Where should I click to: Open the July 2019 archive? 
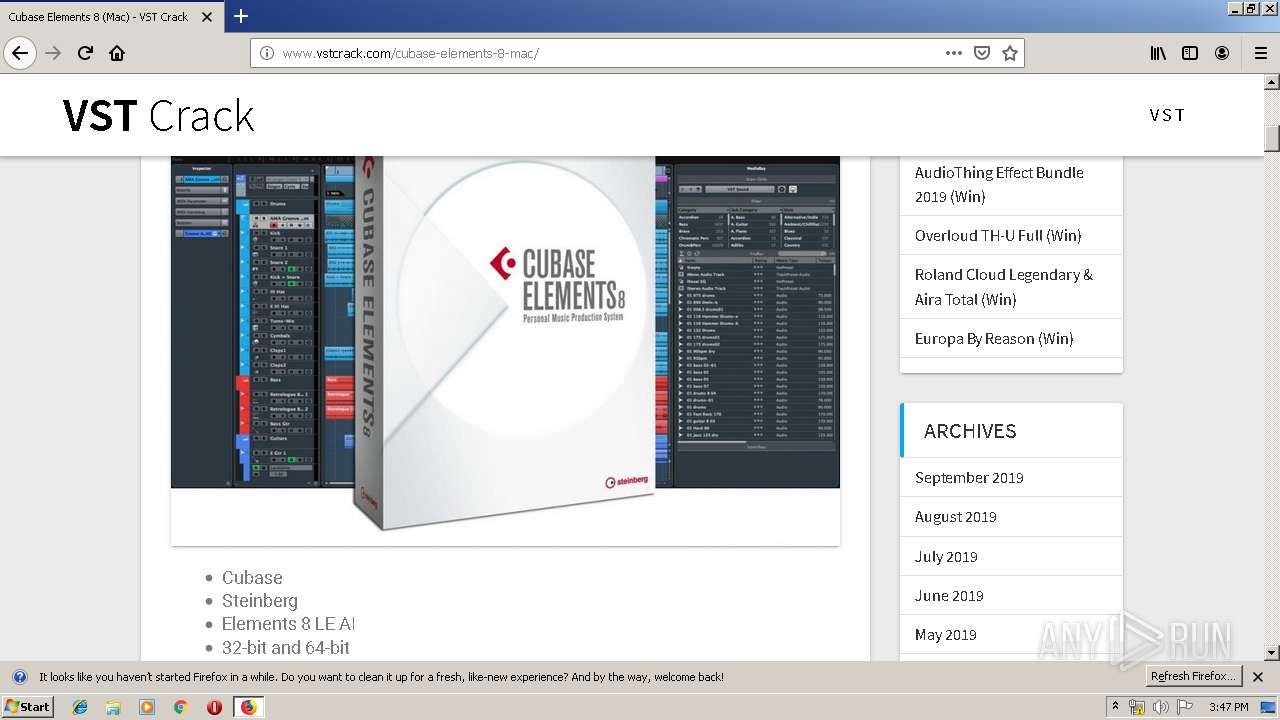tap(946, 556)
